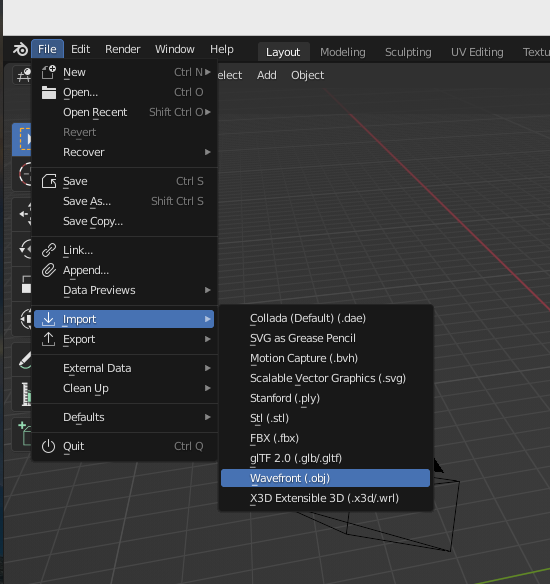Open the File menu
Screen dimensions: 550x584
[x=47, y=49]
